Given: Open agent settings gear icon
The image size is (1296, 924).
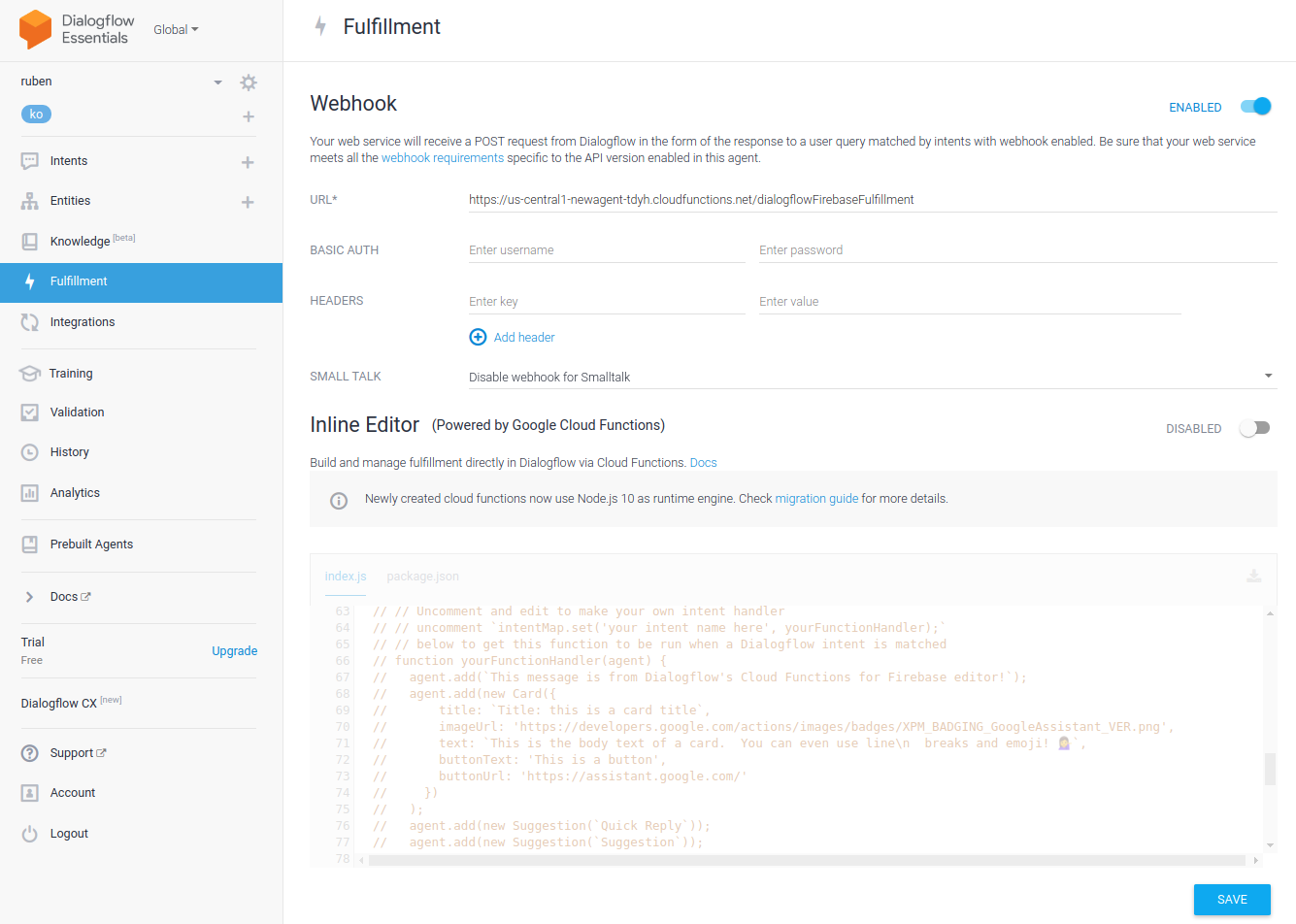Looking at the screenshot, I should click(249, 82).
